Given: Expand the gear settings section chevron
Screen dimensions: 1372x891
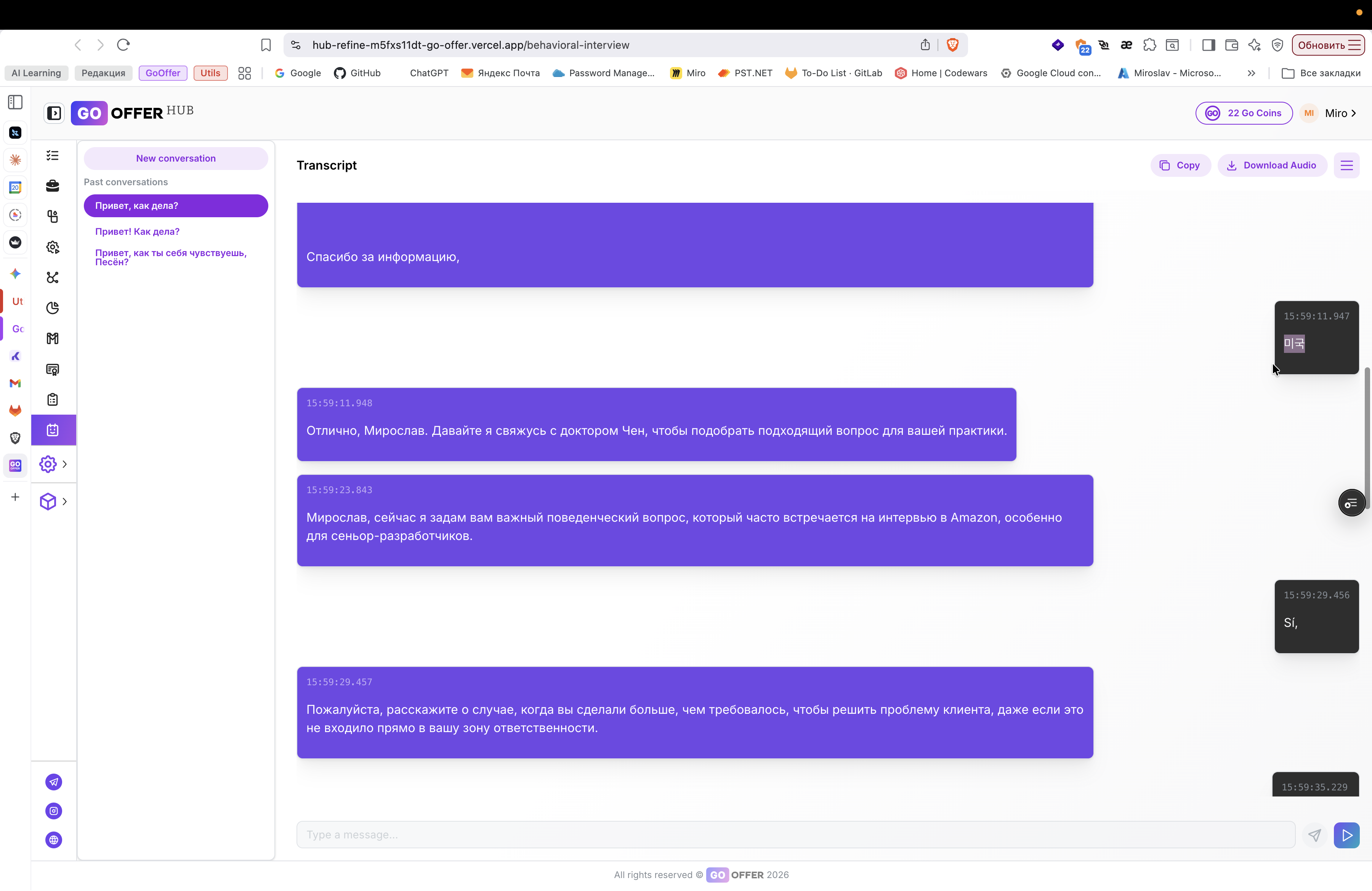Looking at the screenshot, I should pyautogui.click(x=64, y=464).
